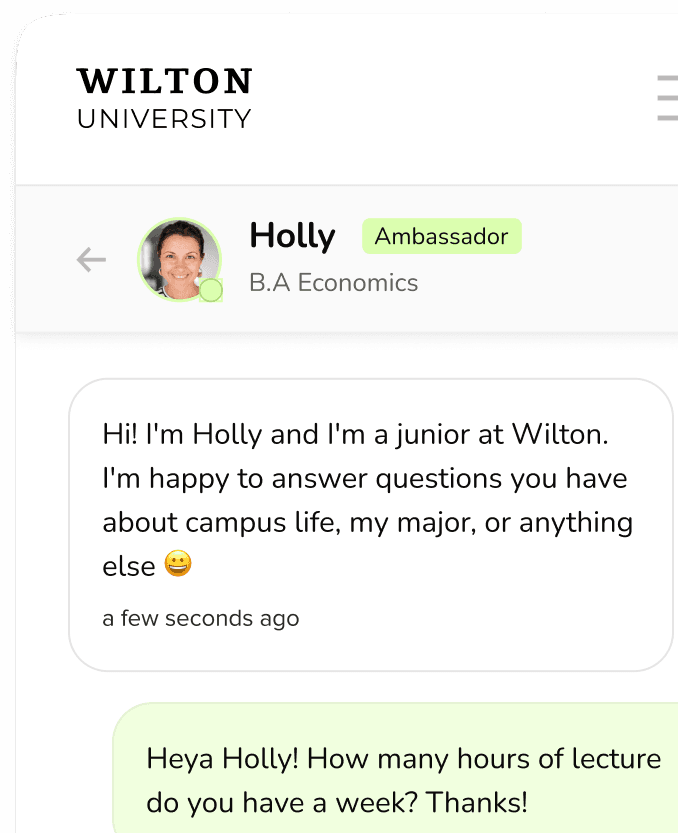Click the "a few seconds ago" timestamp
The height and width of the screenshot is (833, 678).
point(200,618)
